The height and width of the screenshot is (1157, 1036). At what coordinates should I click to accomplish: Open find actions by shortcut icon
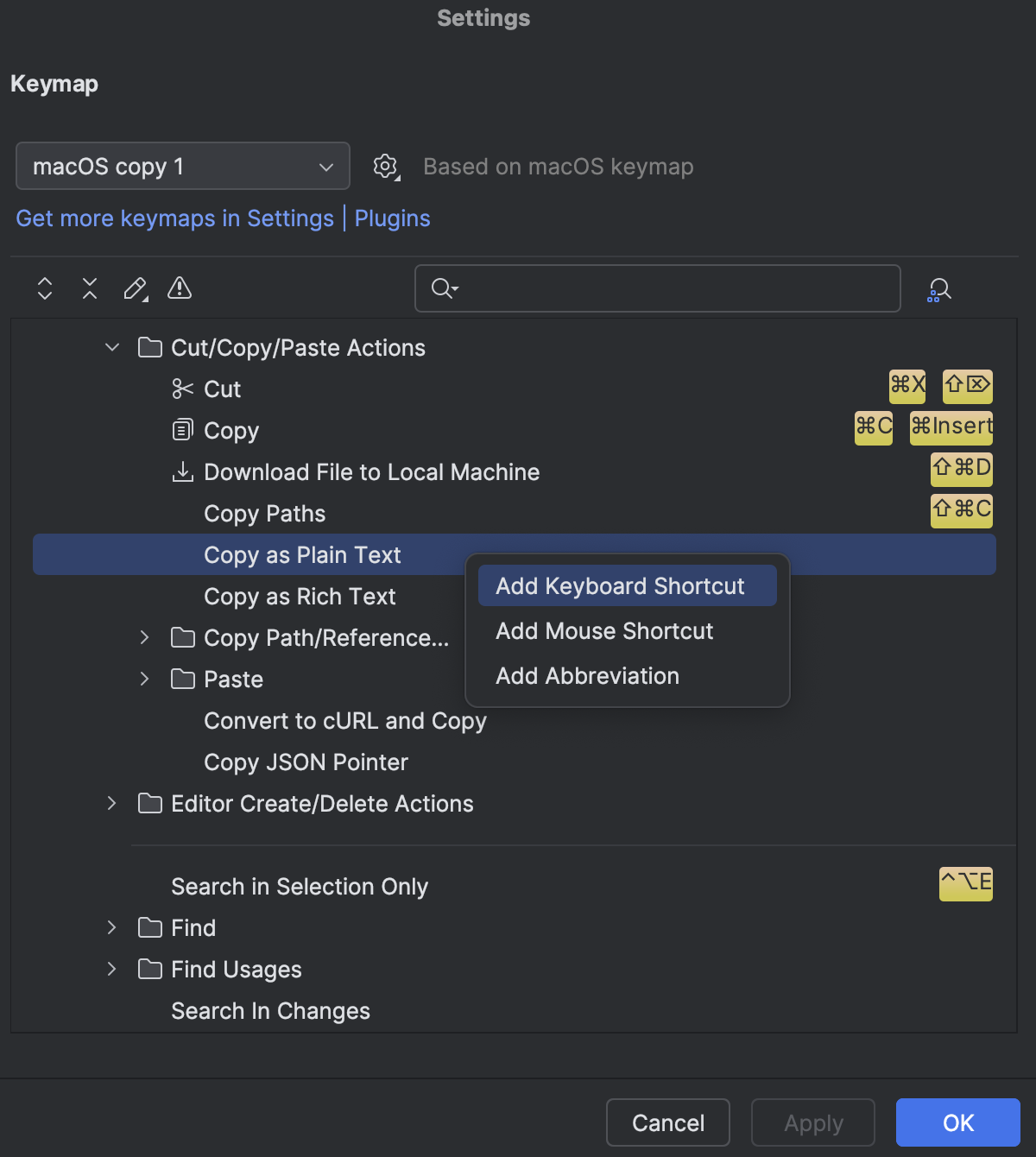[939, 288]
